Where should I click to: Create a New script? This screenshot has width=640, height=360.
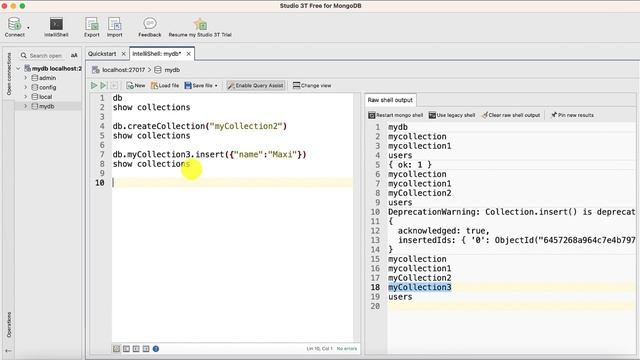(x=136, y=85)
